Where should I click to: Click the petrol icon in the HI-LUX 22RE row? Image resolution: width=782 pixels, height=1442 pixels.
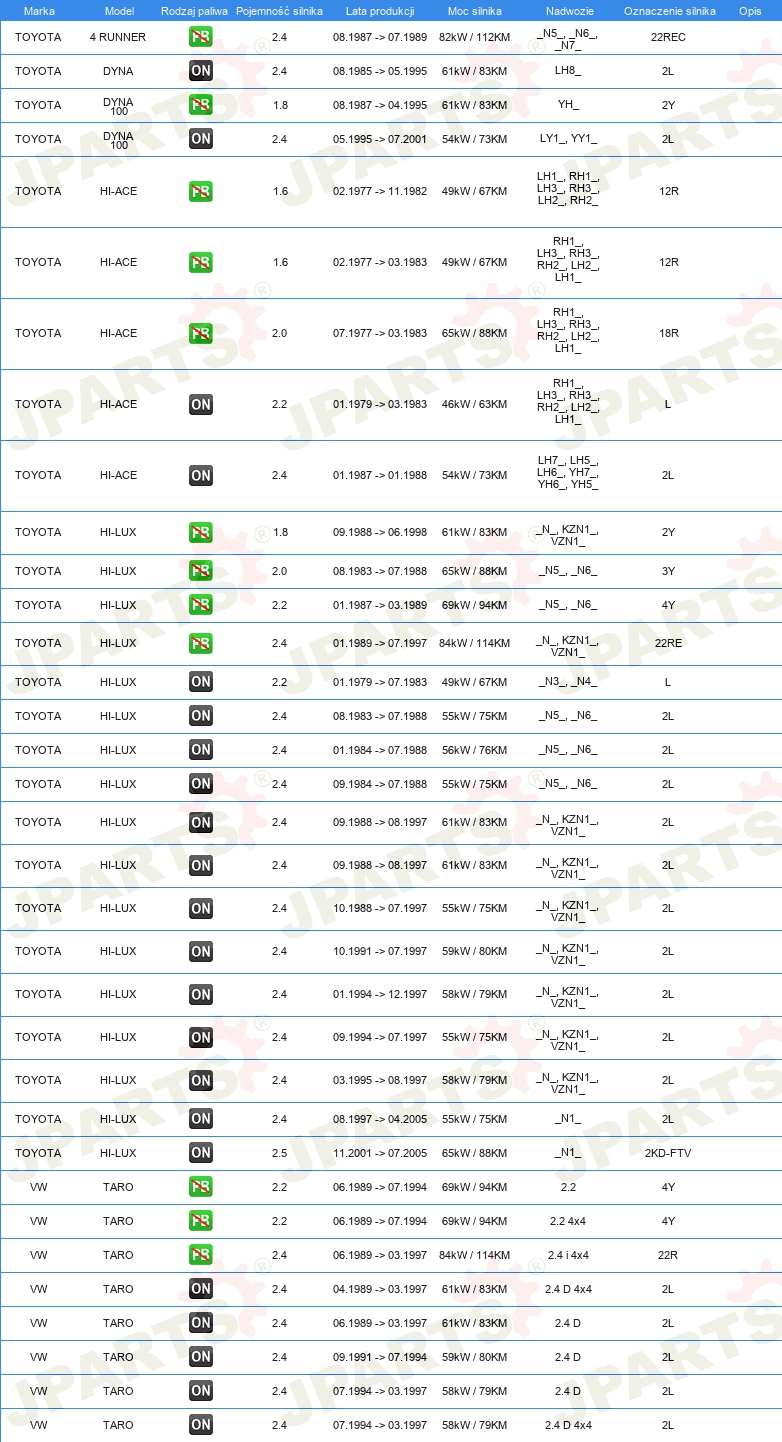(x=201, y=643)
